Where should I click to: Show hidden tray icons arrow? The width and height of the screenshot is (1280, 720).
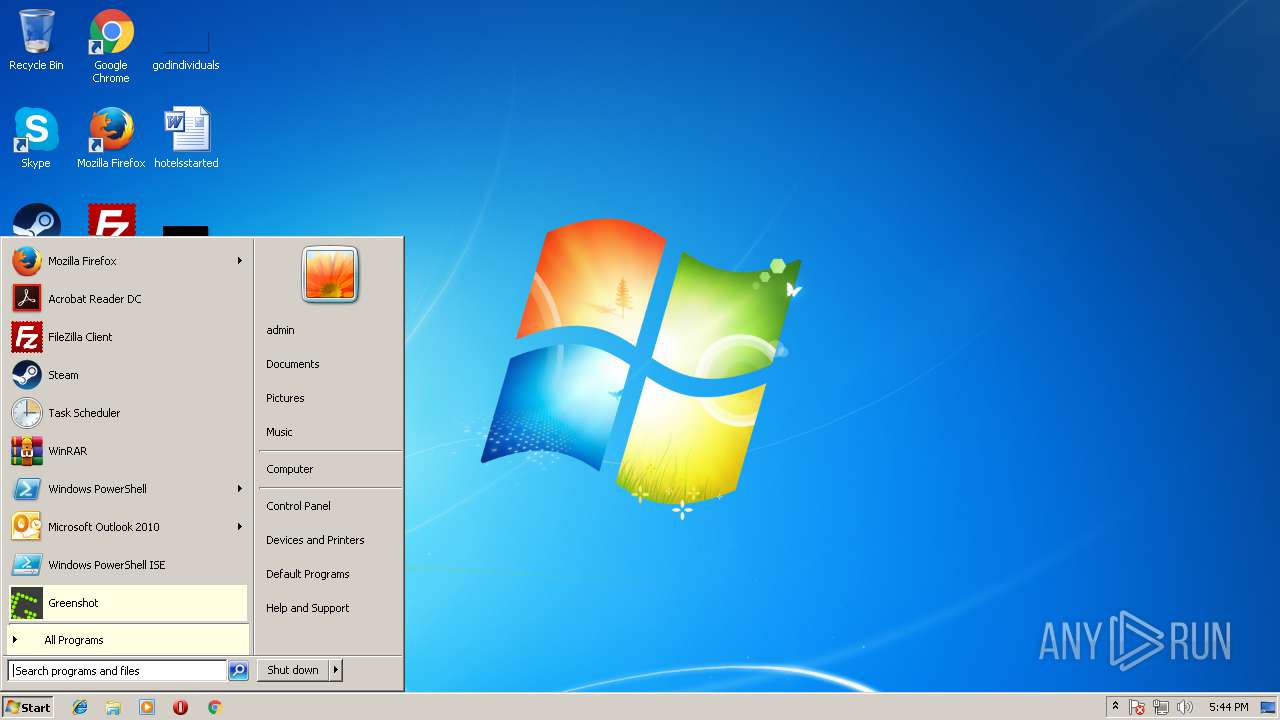[x=1115, y=707]
